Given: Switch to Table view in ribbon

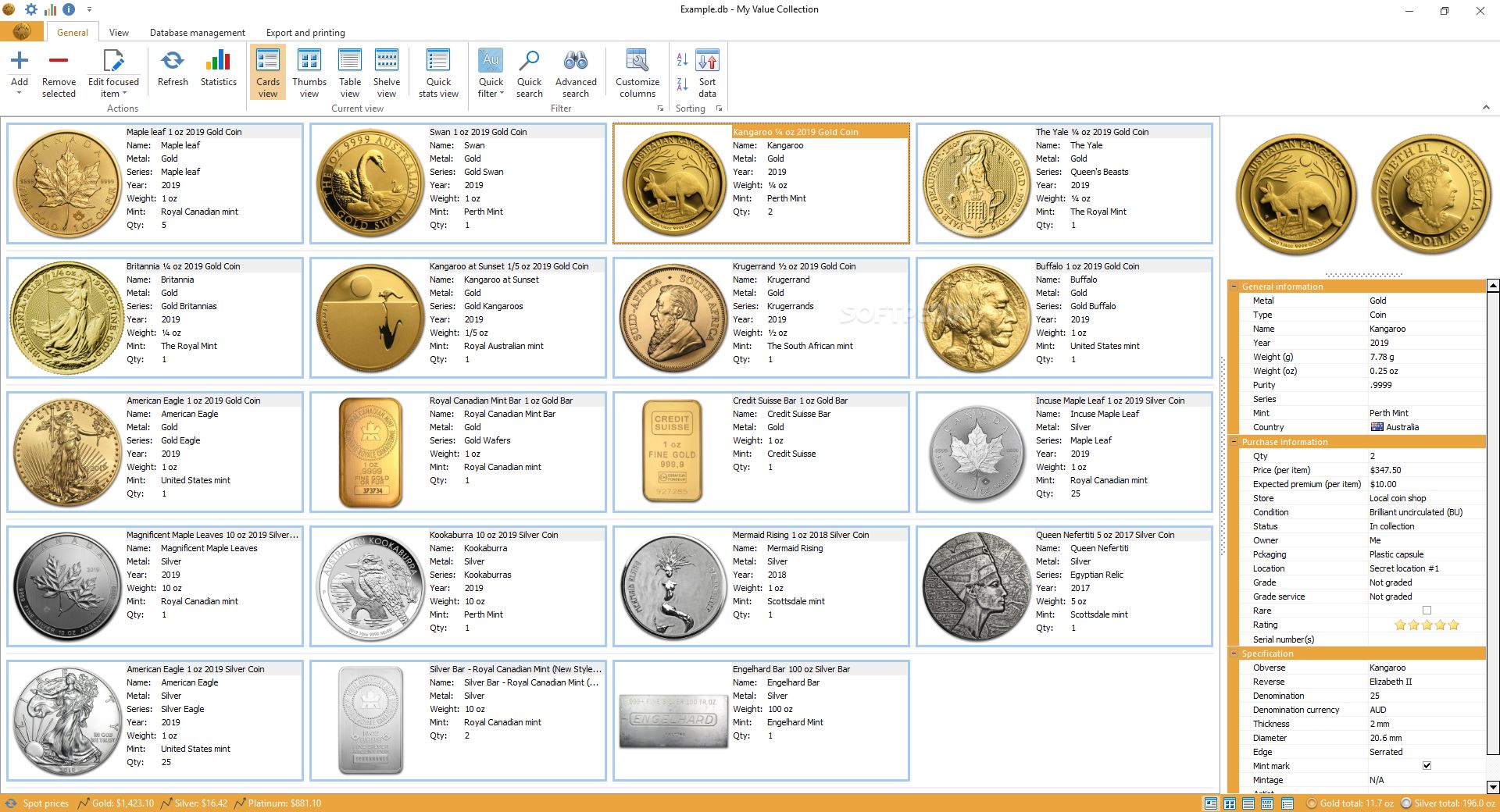Looking at the screenshot, I should (x=350, y=72).
